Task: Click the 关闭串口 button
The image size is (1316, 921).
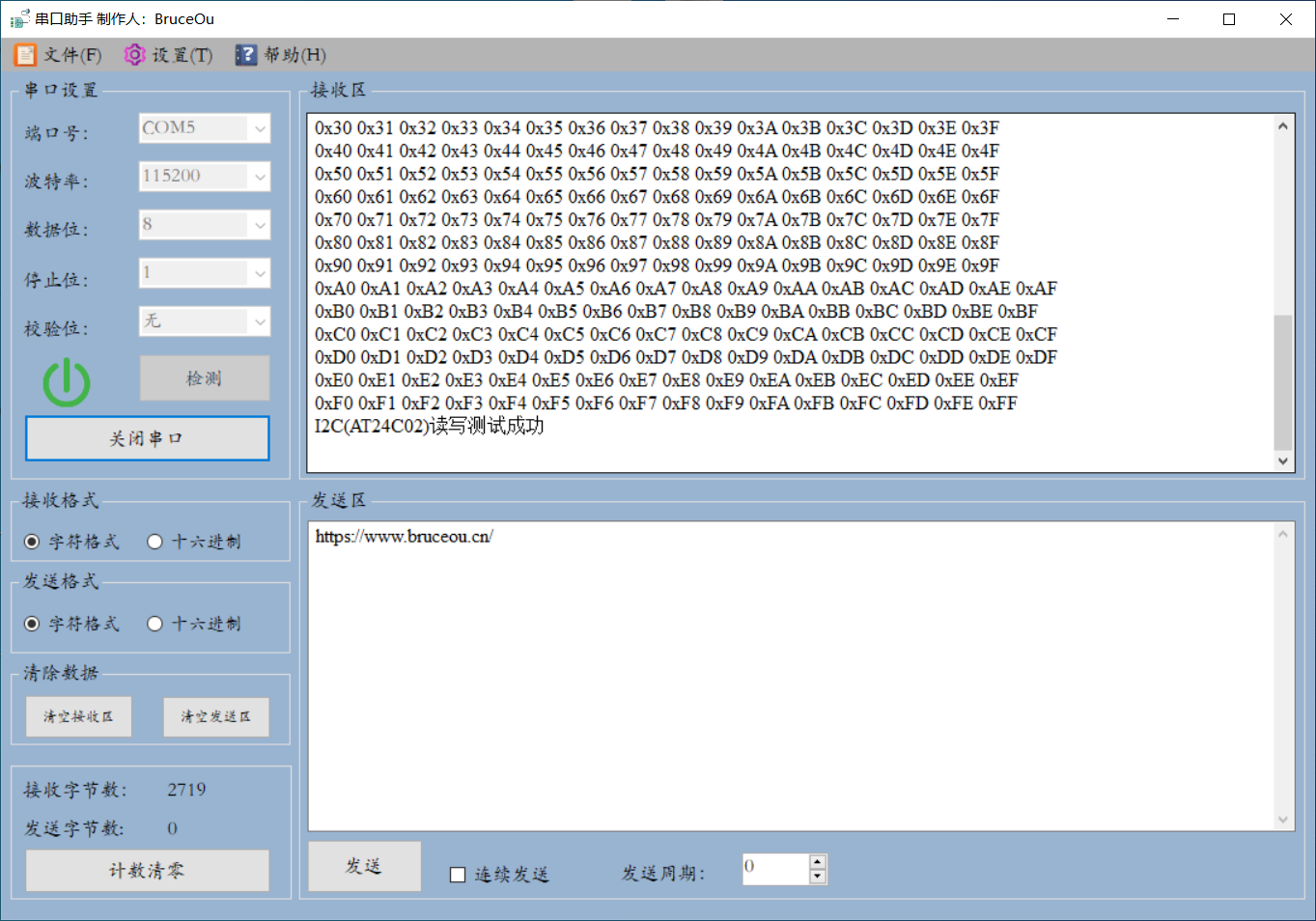Action: pyautogui.click(x=147, y=438)
